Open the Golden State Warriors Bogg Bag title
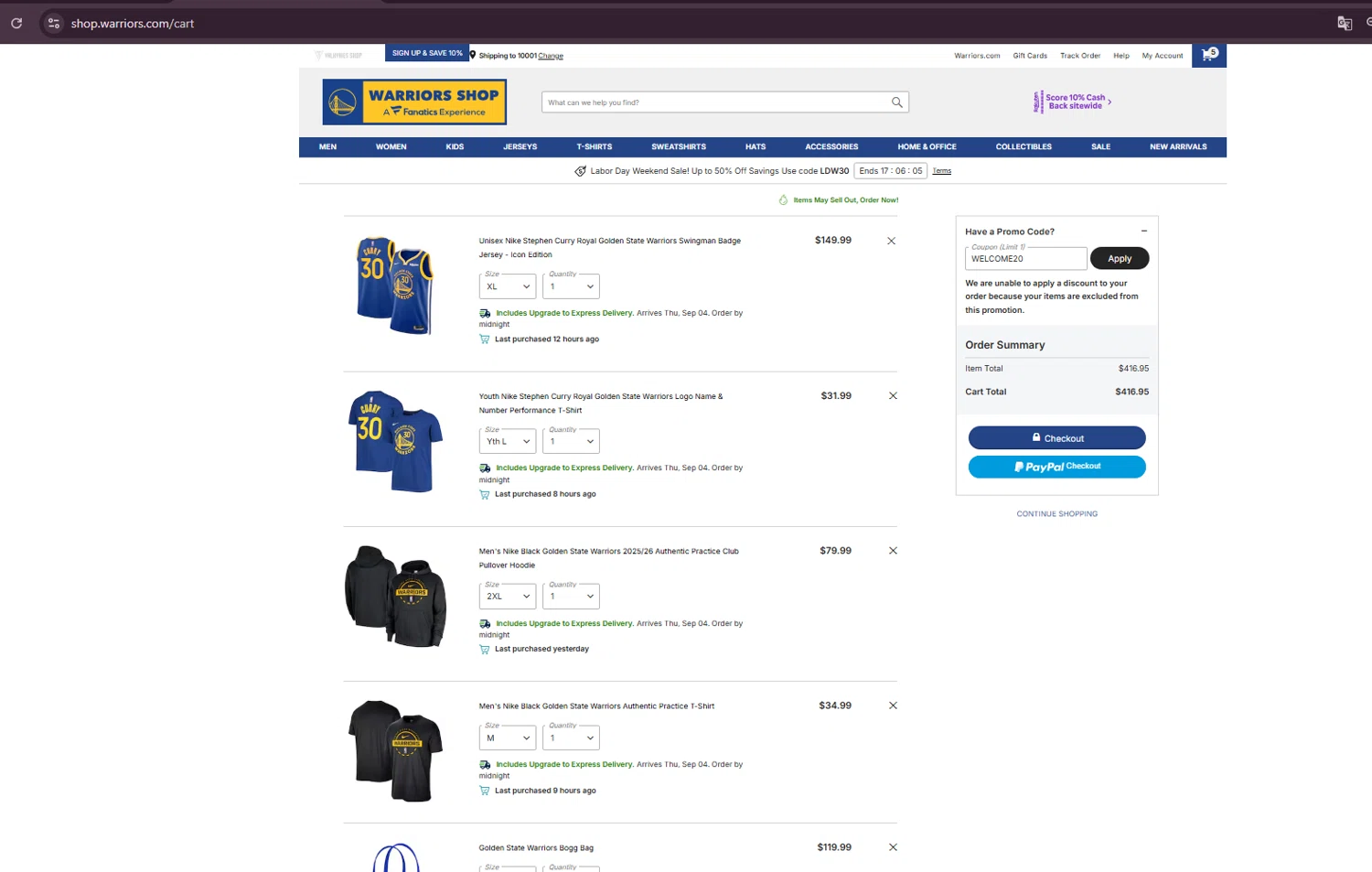The height and width of the screenshot is (872, 1372). (536, 848)
